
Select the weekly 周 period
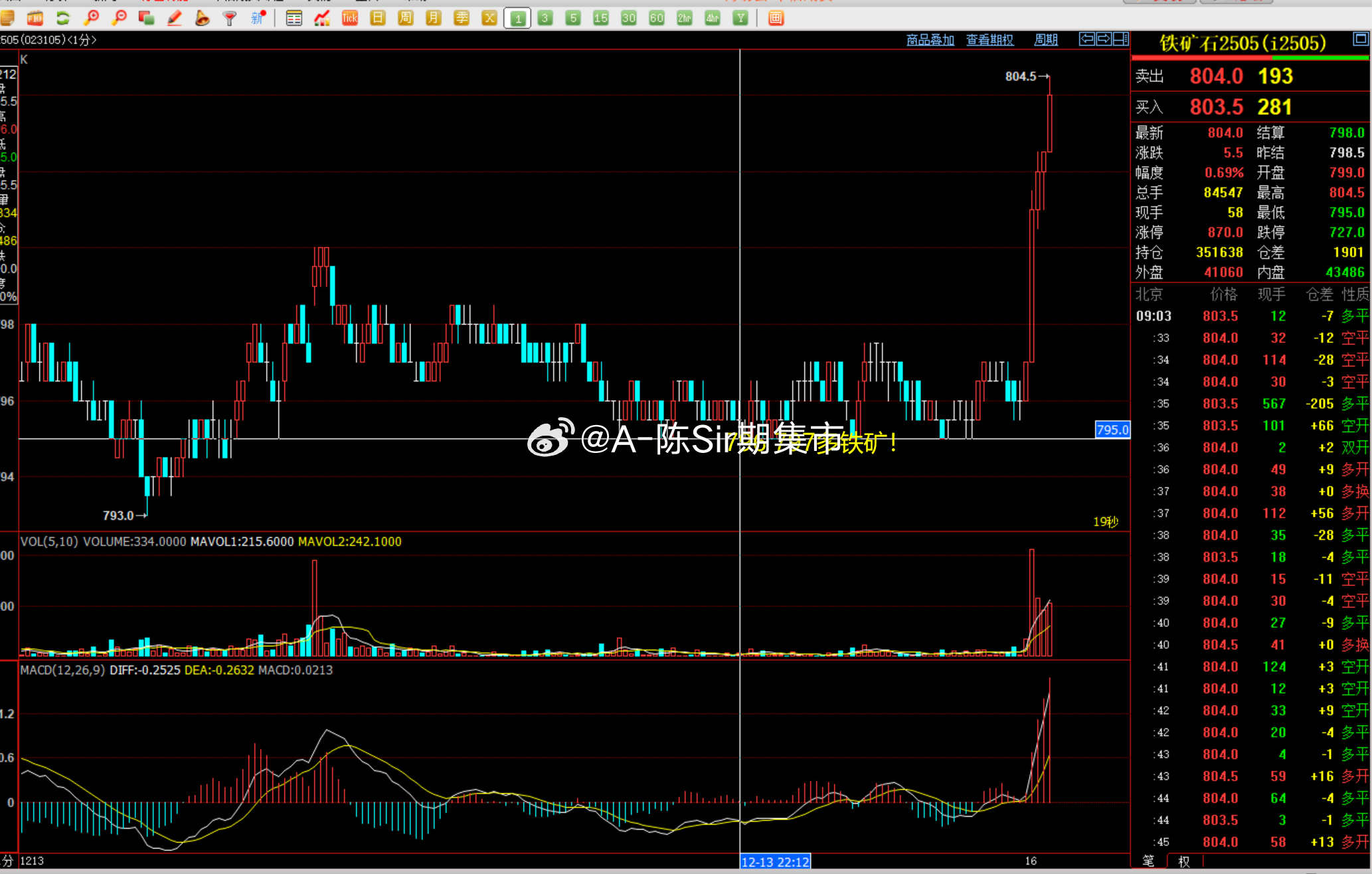[x=406, y=18]
